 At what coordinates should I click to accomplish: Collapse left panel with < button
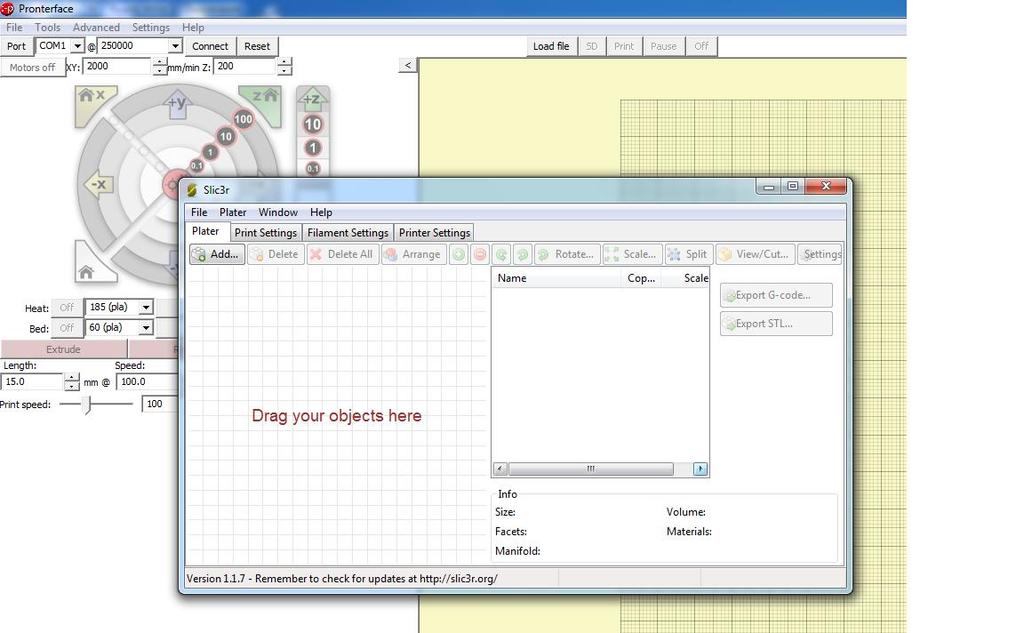pyautogui.click(x=408, y=65)
